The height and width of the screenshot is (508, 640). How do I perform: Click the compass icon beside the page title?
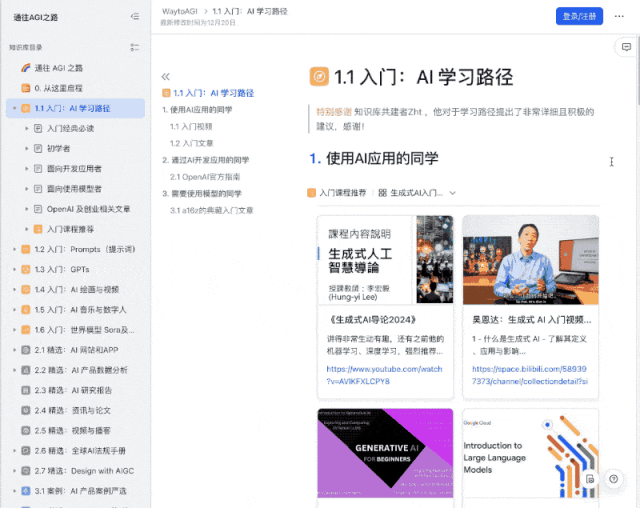(319, 76)
